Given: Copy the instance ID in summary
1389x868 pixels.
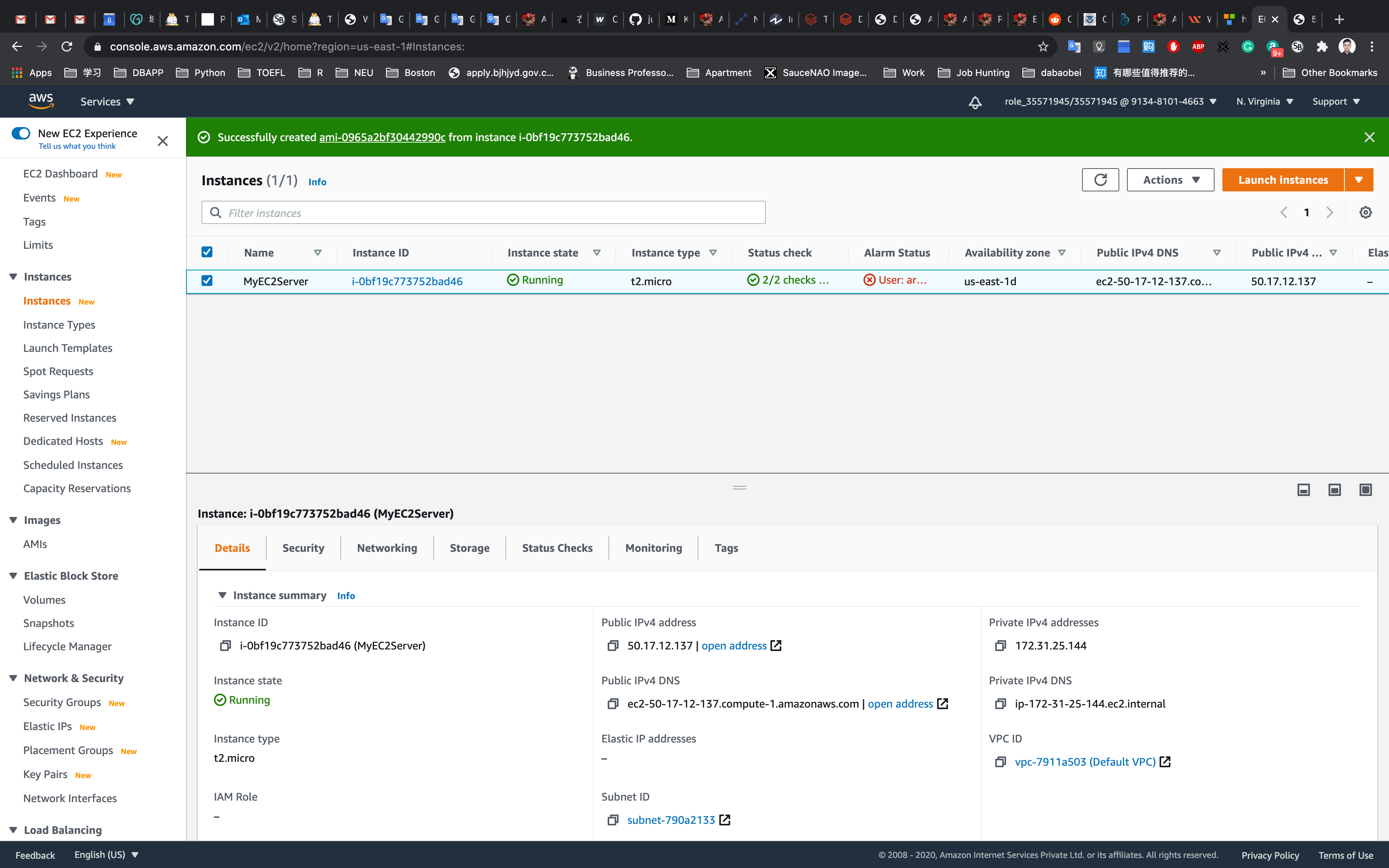Looking at the screenshot, I should pyautogui.click(x=225, y=646).
